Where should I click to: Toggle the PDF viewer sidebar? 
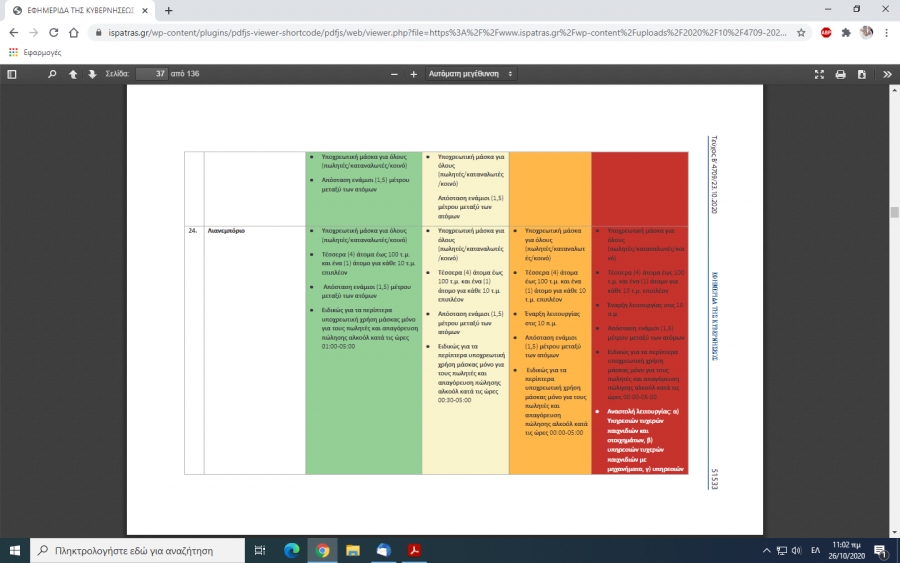point(12,74)
